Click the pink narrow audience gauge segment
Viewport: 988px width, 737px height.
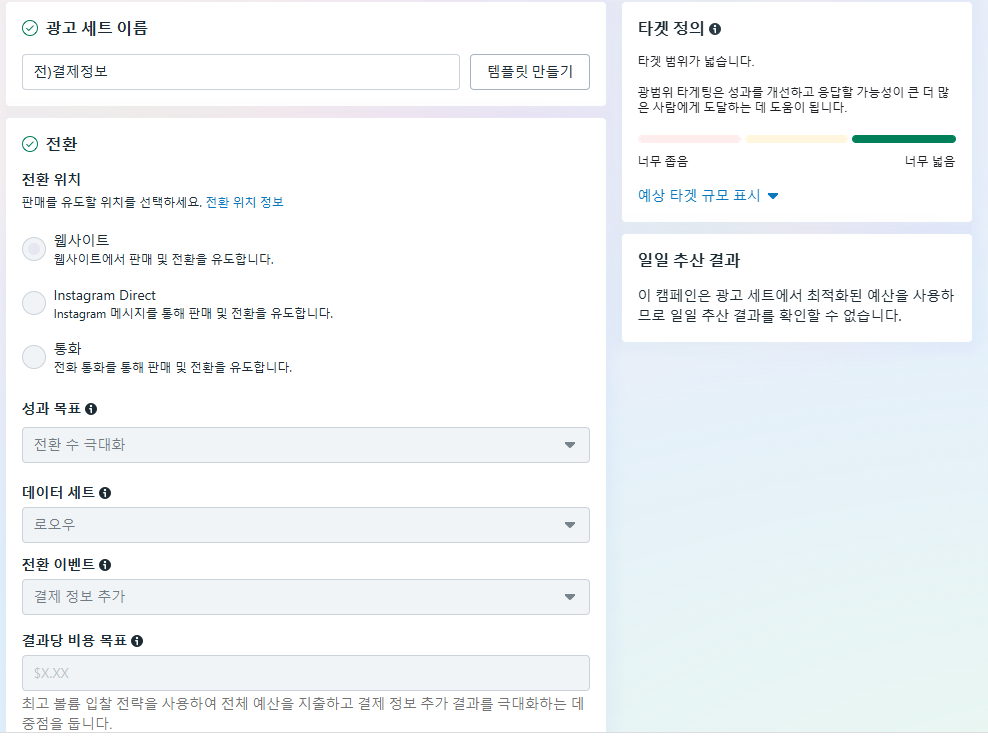click(x=689, y=139)
